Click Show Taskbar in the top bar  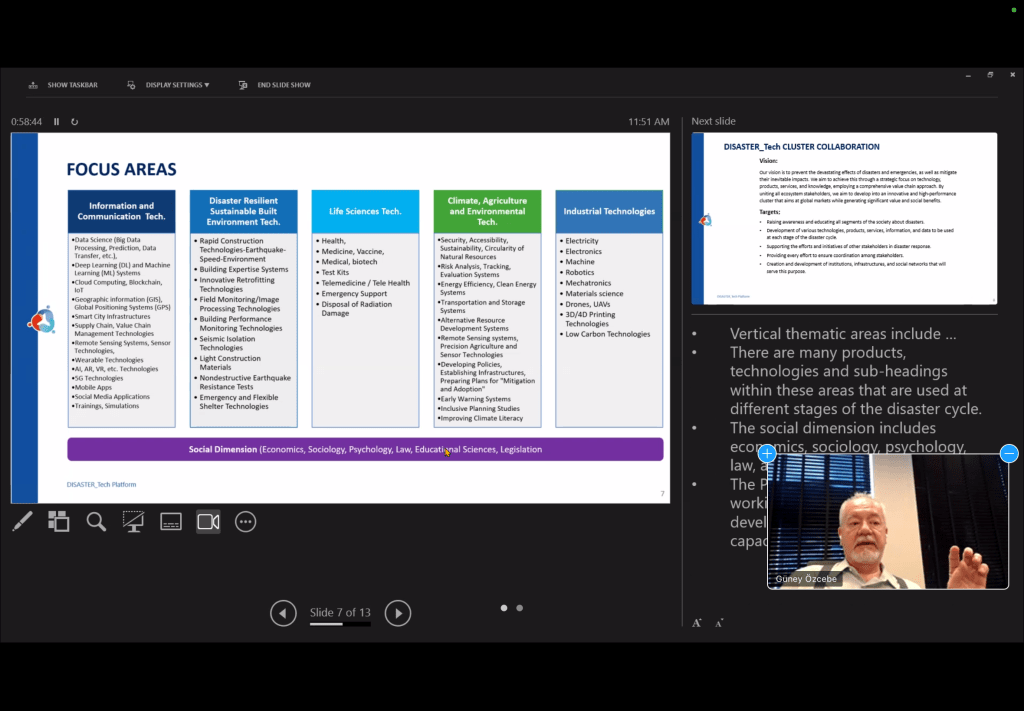[63, 85]
